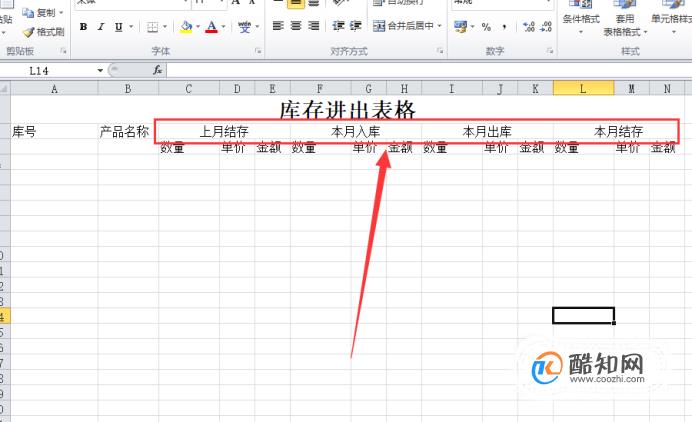The height and width of the screenshot is (422, 692).
Task: Center text horizontally
Action: [296, 26]
